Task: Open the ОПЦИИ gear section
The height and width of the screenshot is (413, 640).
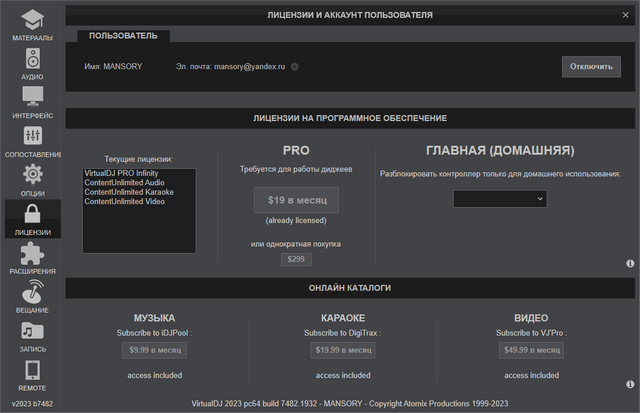Action: pyautogui.click(x=32, y=180)
